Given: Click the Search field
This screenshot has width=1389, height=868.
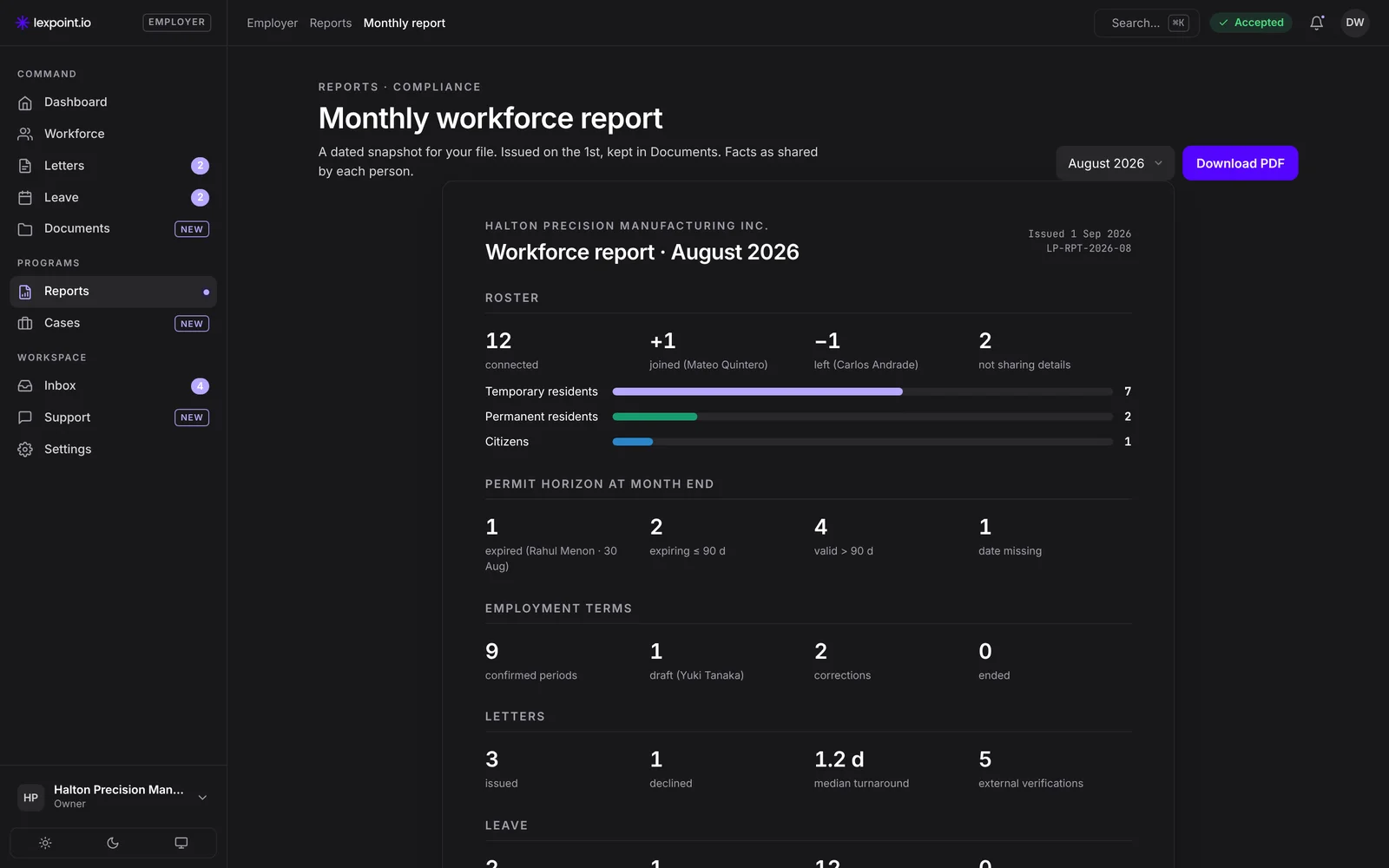Looking at the screenshot, I should click(1147, 23).
